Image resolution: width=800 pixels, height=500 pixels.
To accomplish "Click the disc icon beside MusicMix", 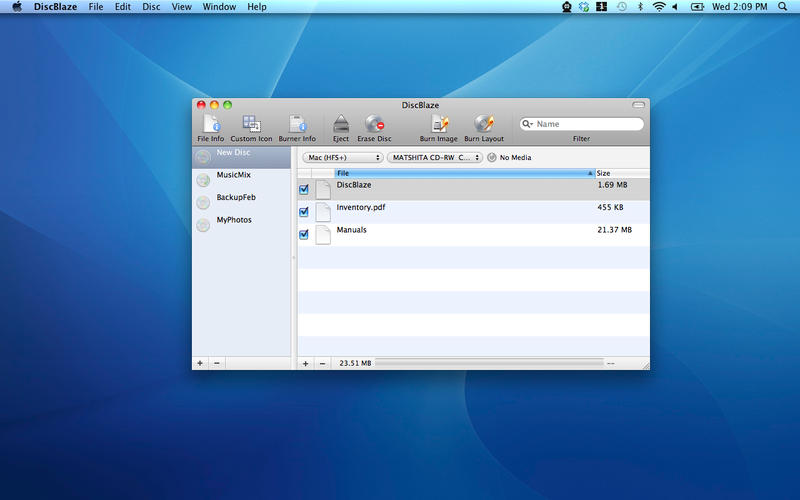I will tap(203, 180).
